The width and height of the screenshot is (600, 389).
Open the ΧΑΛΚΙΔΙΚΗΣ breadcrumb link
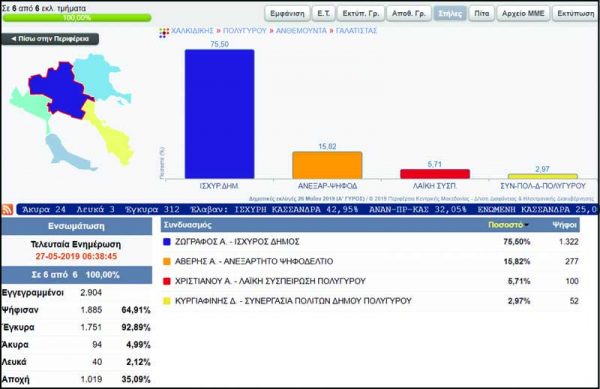tap(192, 31)
